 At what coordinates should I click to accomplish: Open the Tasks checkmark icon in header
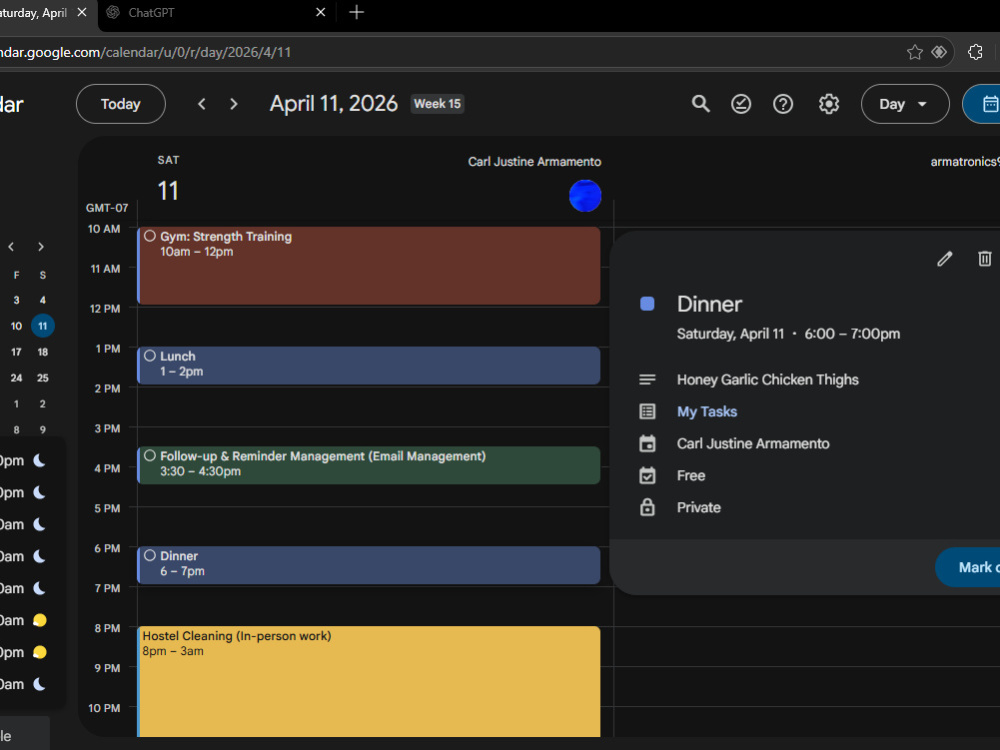tap(741, 104)
